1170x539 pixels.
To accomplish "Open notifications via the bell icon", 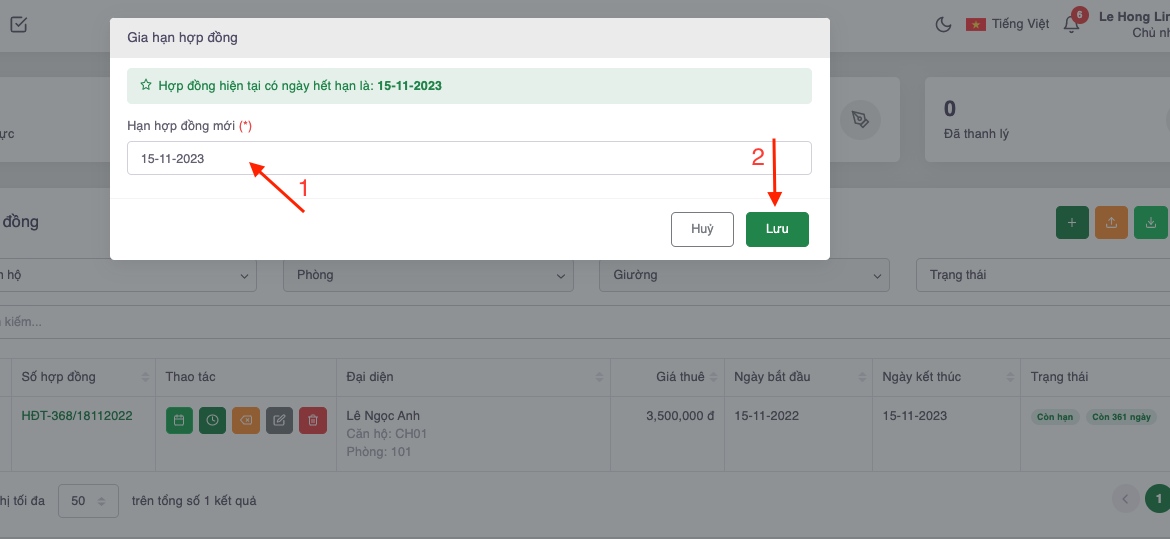I will 1071,25.
